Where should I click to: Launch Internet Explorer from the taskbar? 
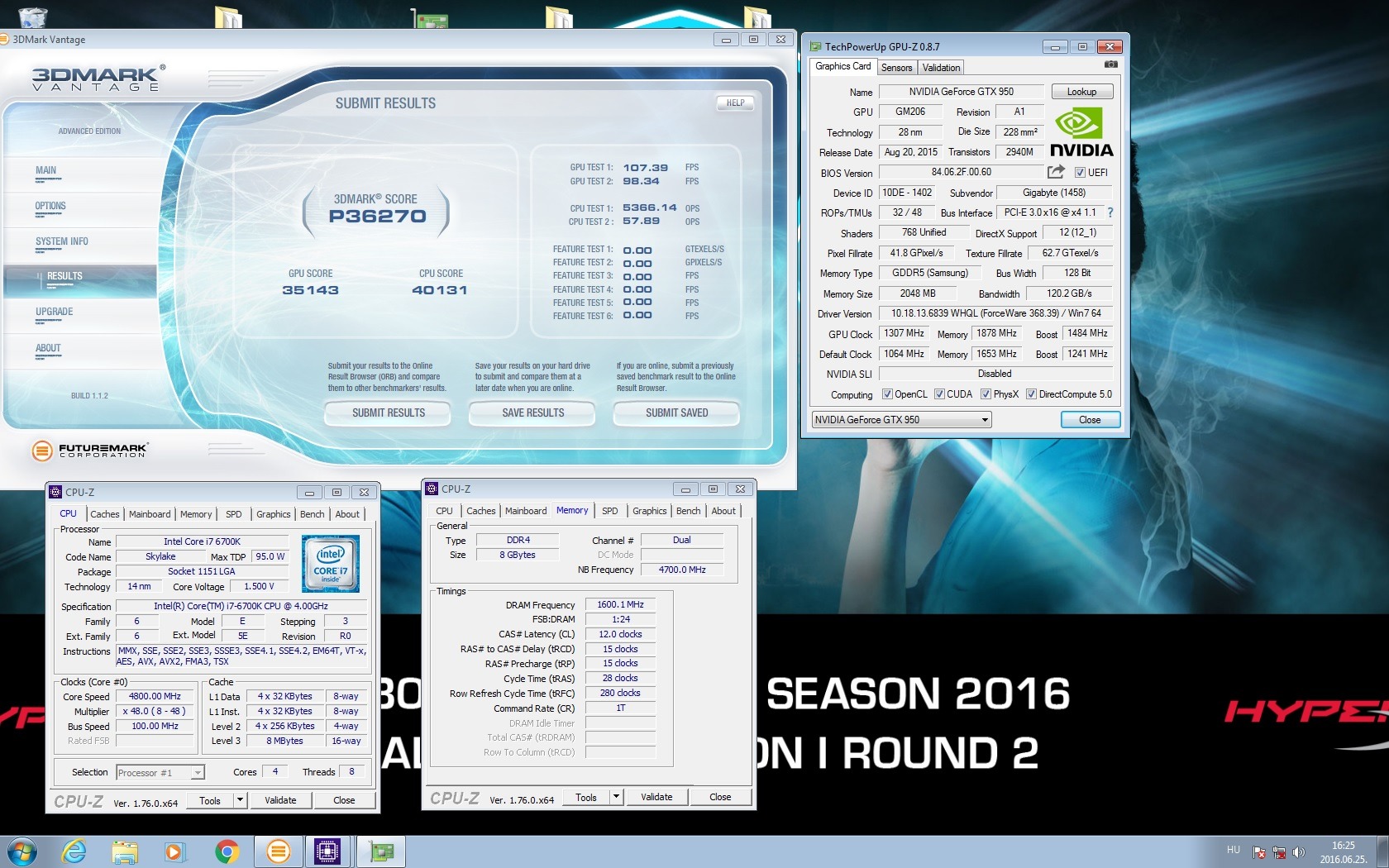(74, 851)
